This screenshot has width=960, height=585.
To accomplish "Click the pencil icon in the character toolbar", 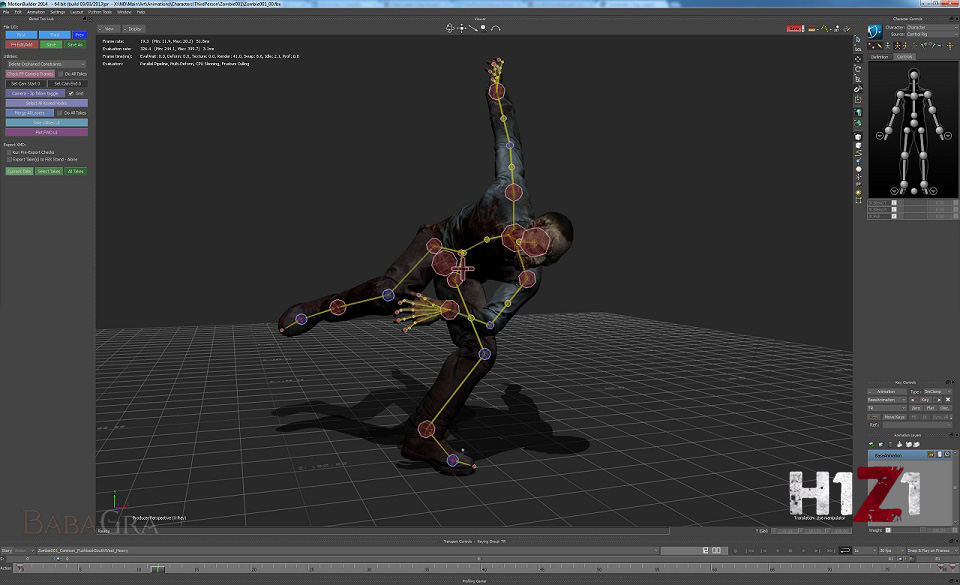I will tap(879, 45).
